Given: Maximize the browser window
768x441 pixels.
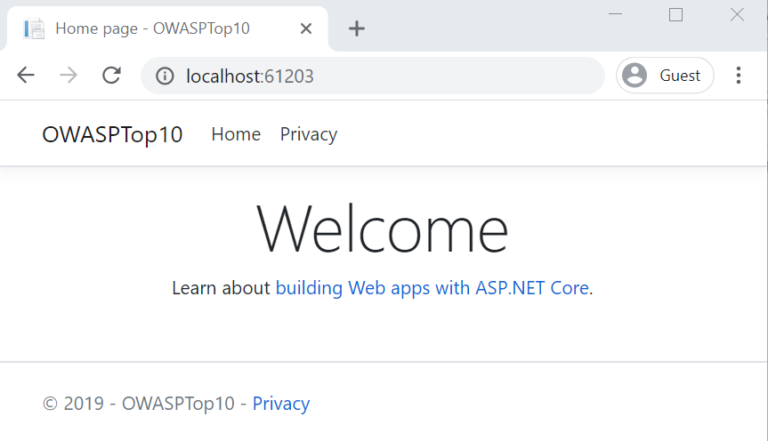Looking at the screenshot, I should pyautogui.click(x=676, y=15).
